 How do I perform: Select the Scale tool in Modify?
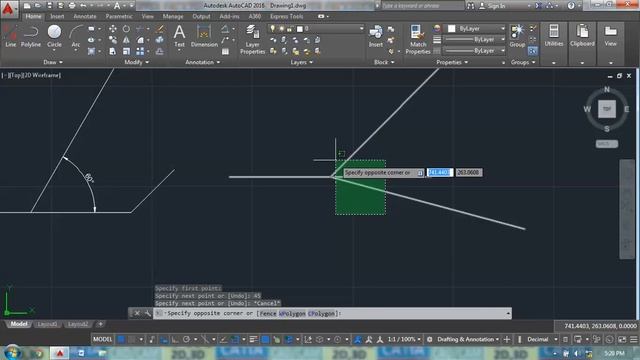[x=126, y=51]
